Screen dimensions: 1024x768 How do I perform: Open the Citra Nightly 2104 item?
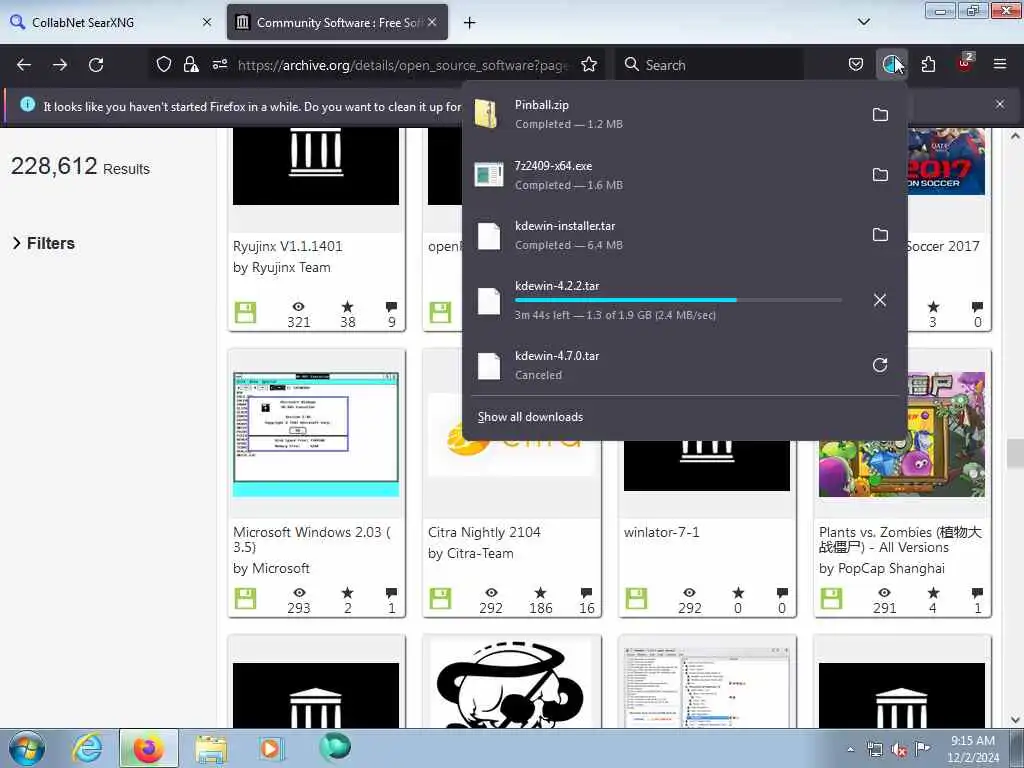(484, 532)
